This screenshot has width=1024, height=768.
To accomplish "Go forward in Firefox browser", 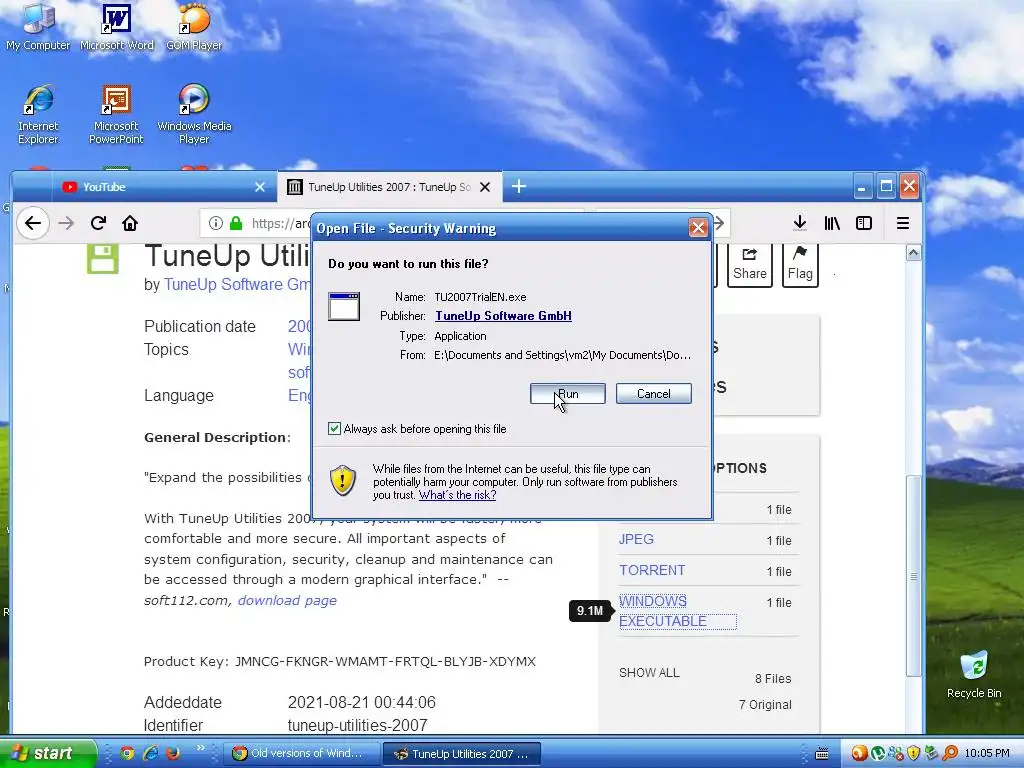I will [66, 223].
